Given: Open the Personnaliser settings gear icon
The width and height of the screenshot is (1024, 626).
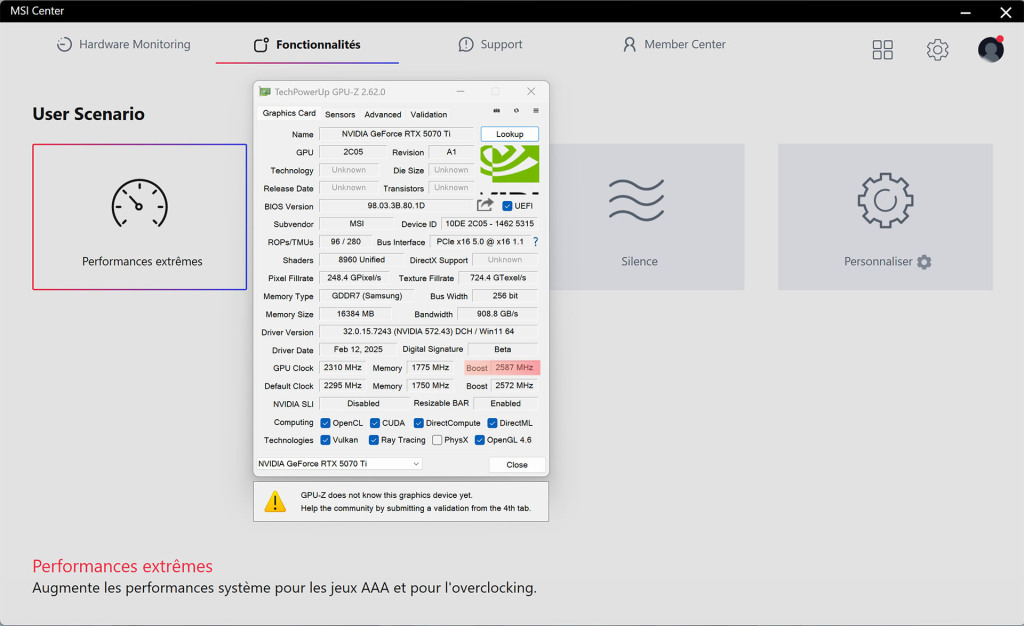Looking at the screenshot, I should click(924, 262).
